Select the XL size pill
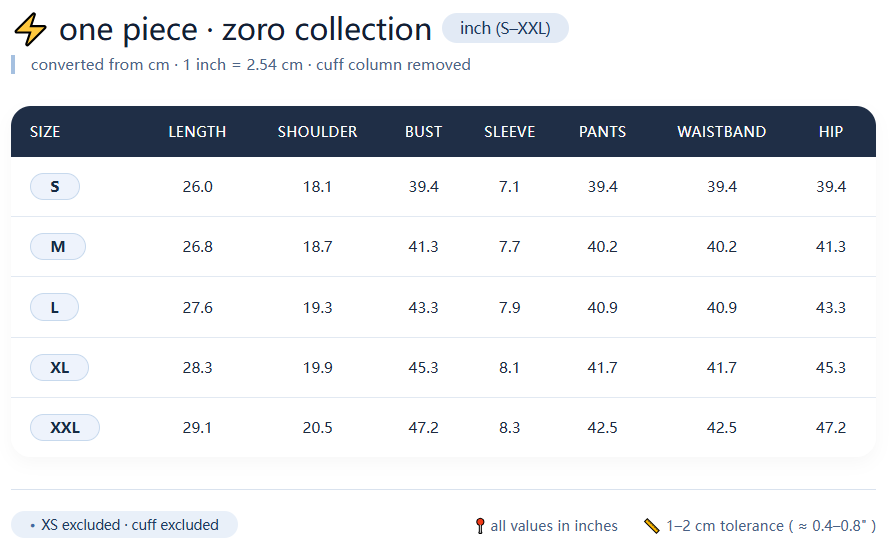 point(60,368)
